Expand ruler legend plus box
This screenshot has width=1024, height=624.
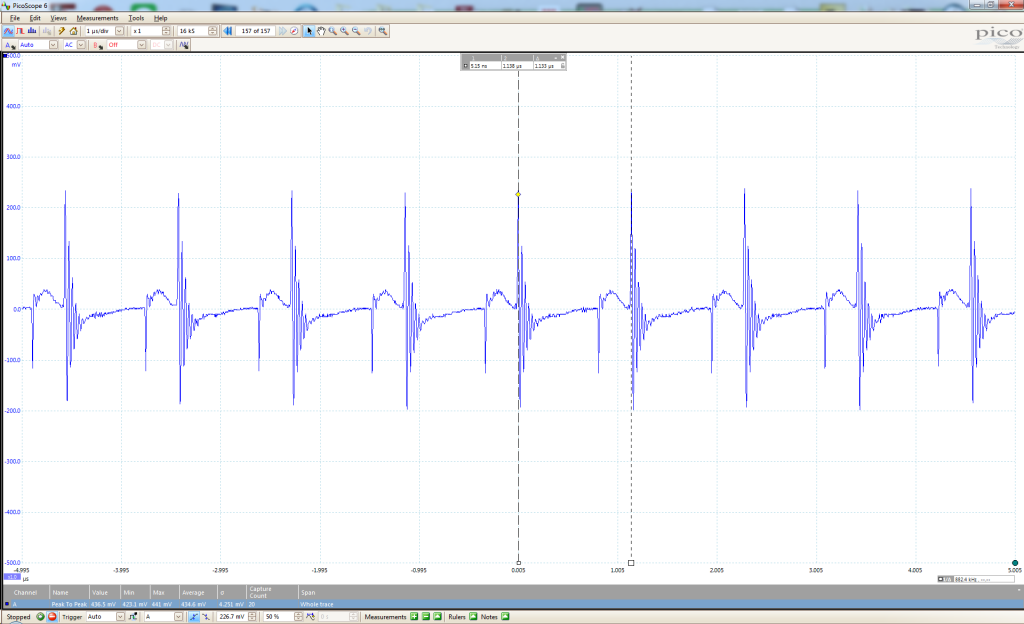coord(466,66)
